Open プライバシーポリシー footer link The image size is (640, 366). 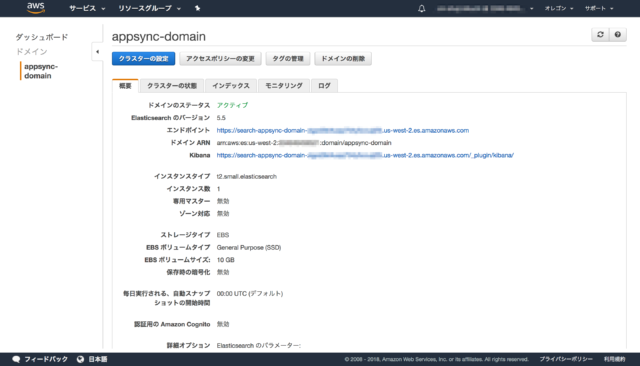point(566,359)
